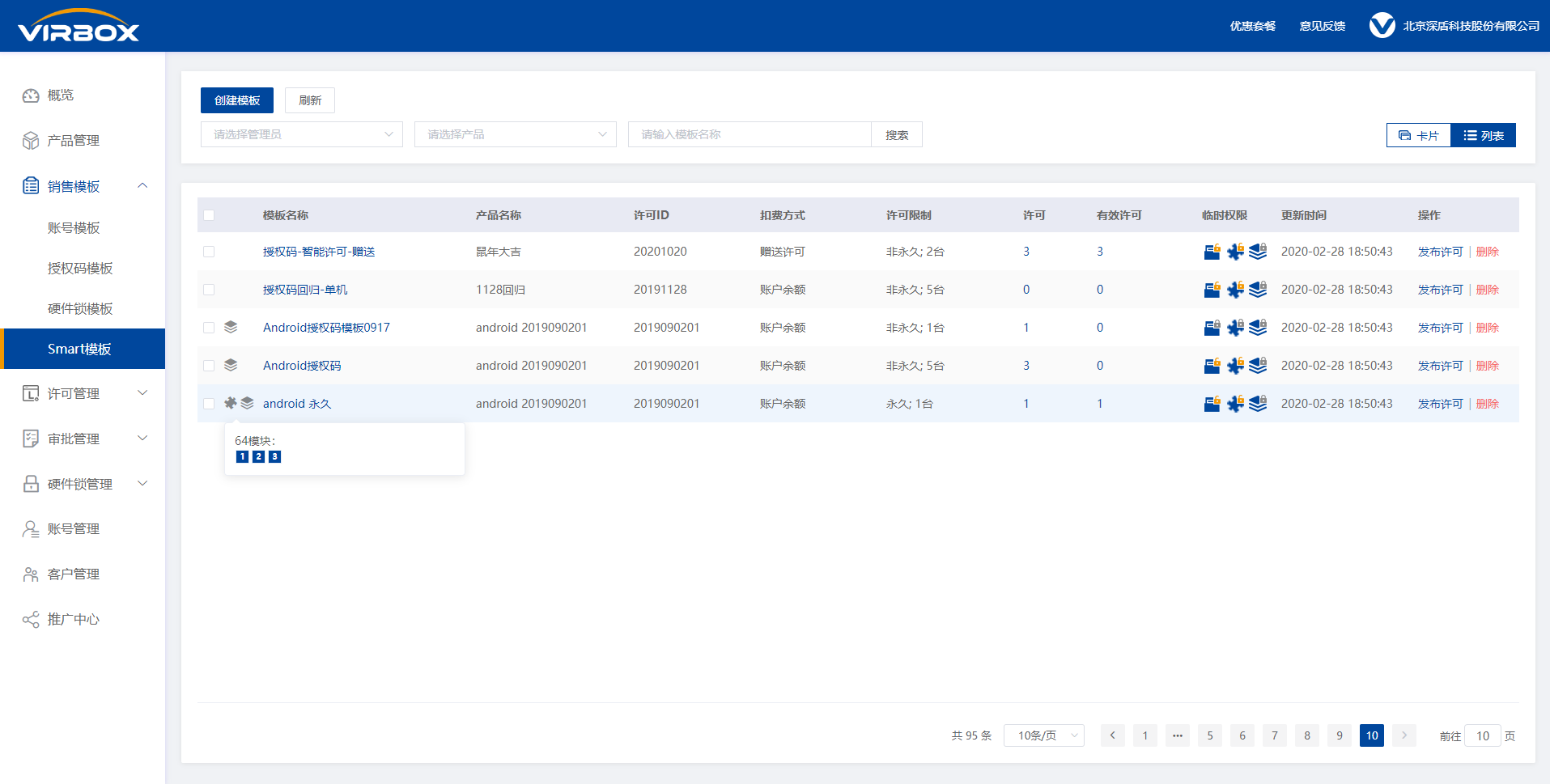Click gray puzzle module icon beside android 永久
Image resolution: width=1550 pixels, height=784 pixels.
[231, 403]
